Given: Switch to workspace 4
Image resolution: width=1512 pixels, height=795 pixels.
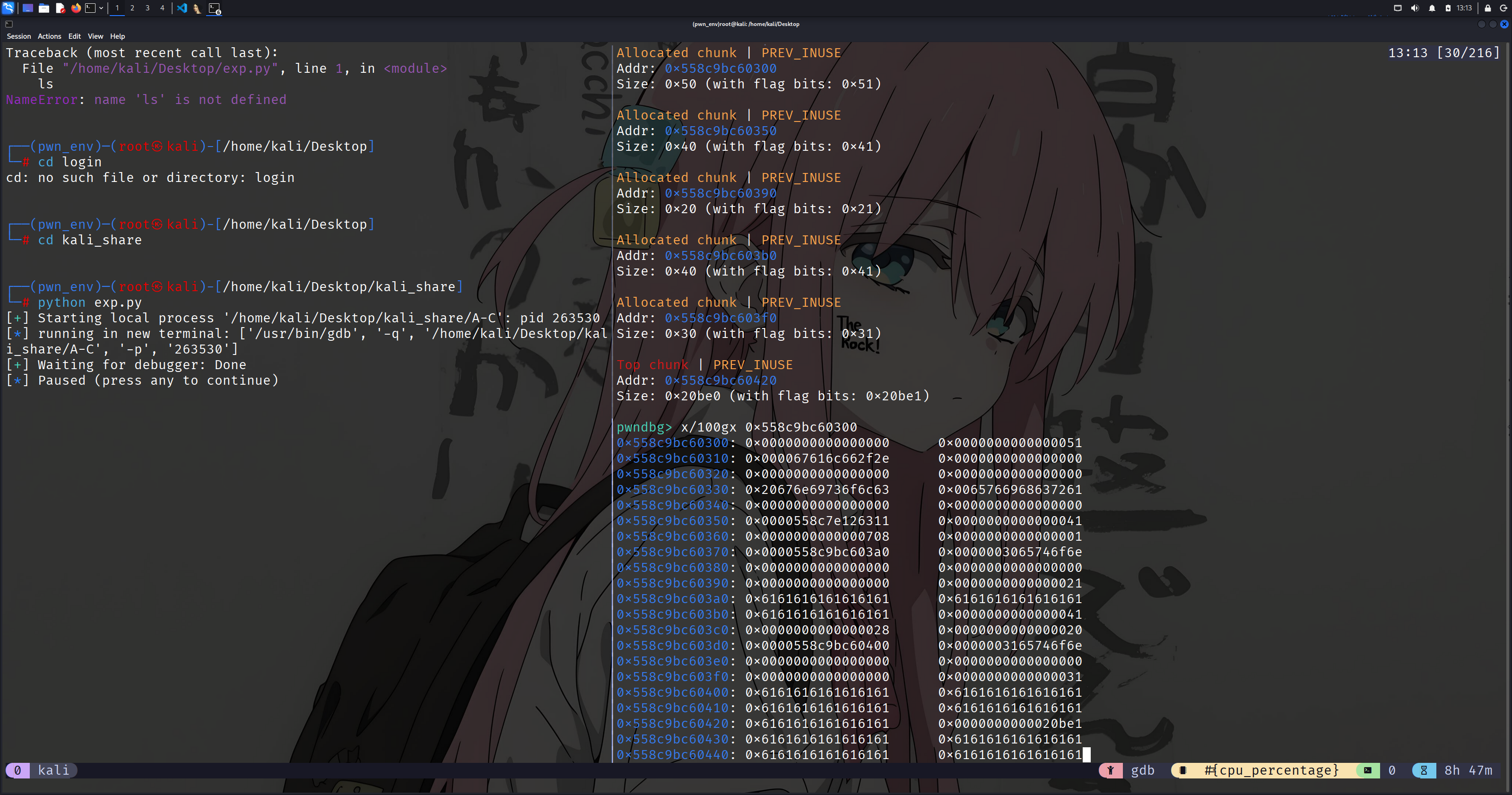Looking at the screenshot, I should pyautogui.click(x=163, y=8).
